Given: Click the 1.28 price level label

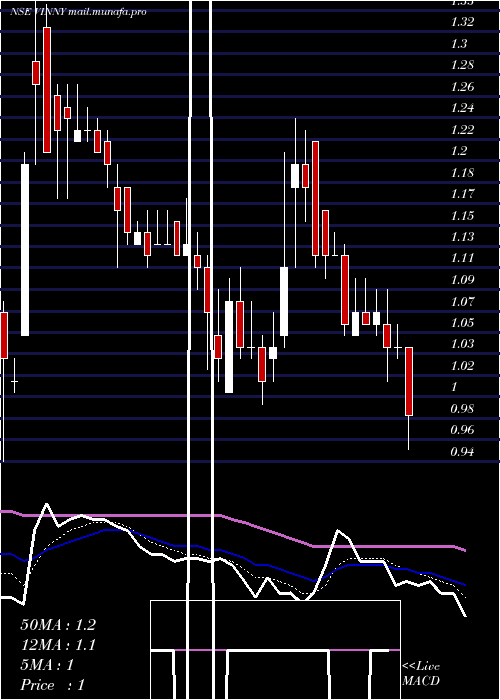Looking at the screenshot, I should (x=462, y=65).
